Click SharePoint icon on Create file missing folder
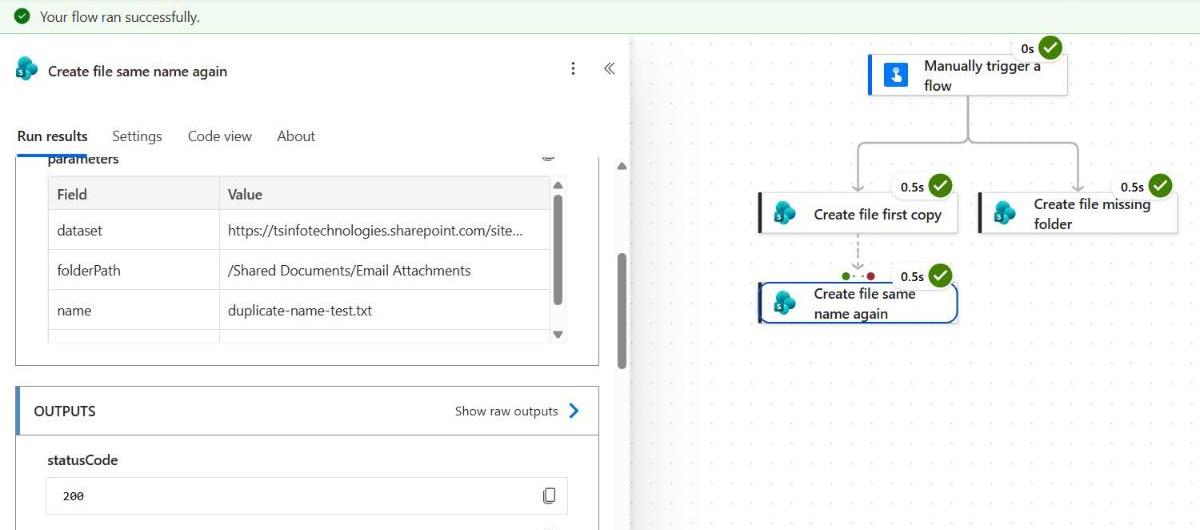Image resolution: width=1200 pixels, height=530 pixels. (1005, 213)
